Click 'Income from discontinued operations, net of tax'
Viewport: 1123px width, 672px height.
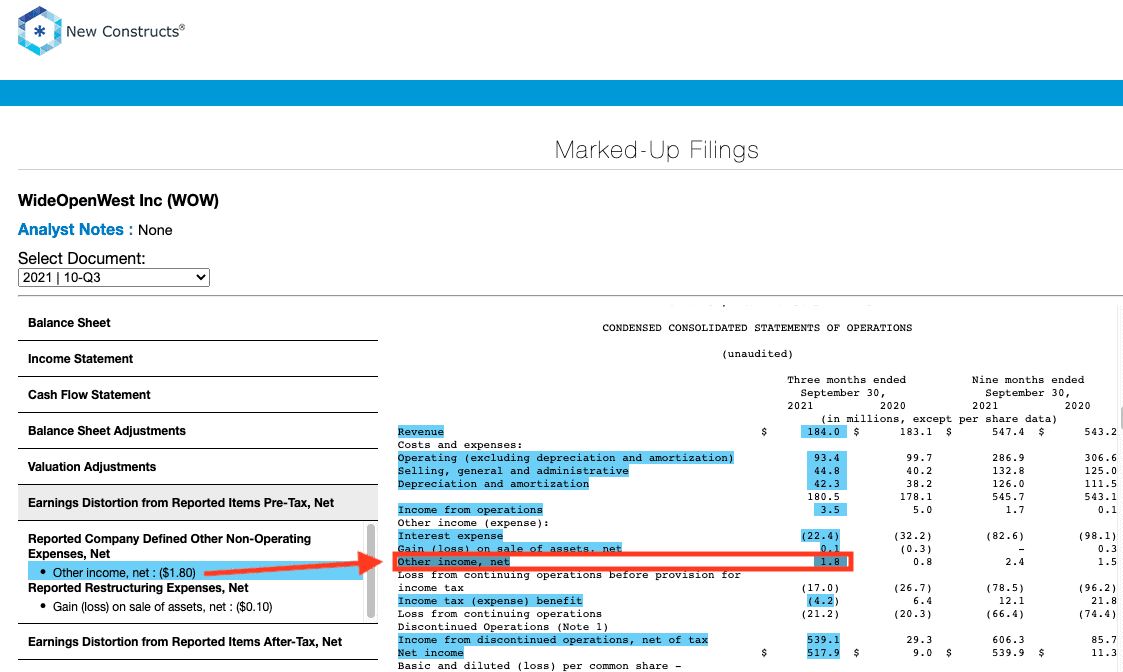(x=553, y=640)
